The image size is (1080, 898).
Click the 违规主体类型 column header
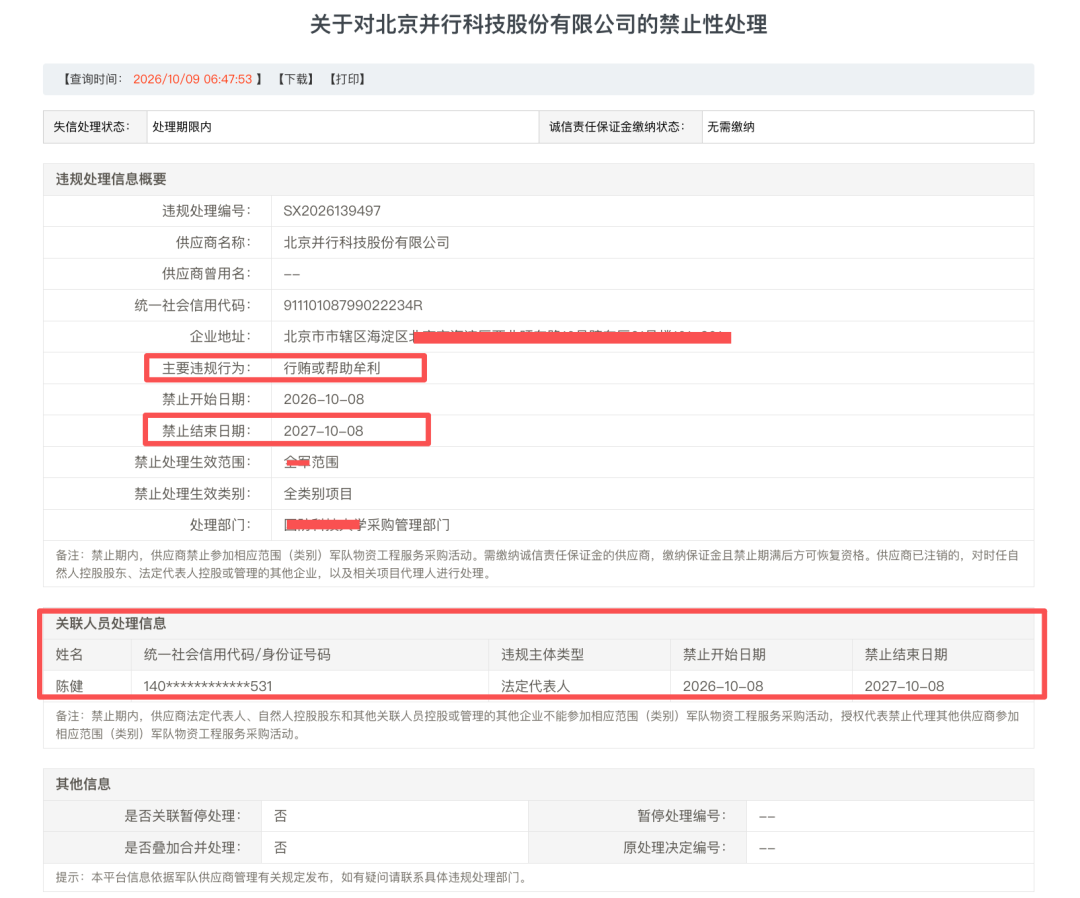click(x=542, y=655)
